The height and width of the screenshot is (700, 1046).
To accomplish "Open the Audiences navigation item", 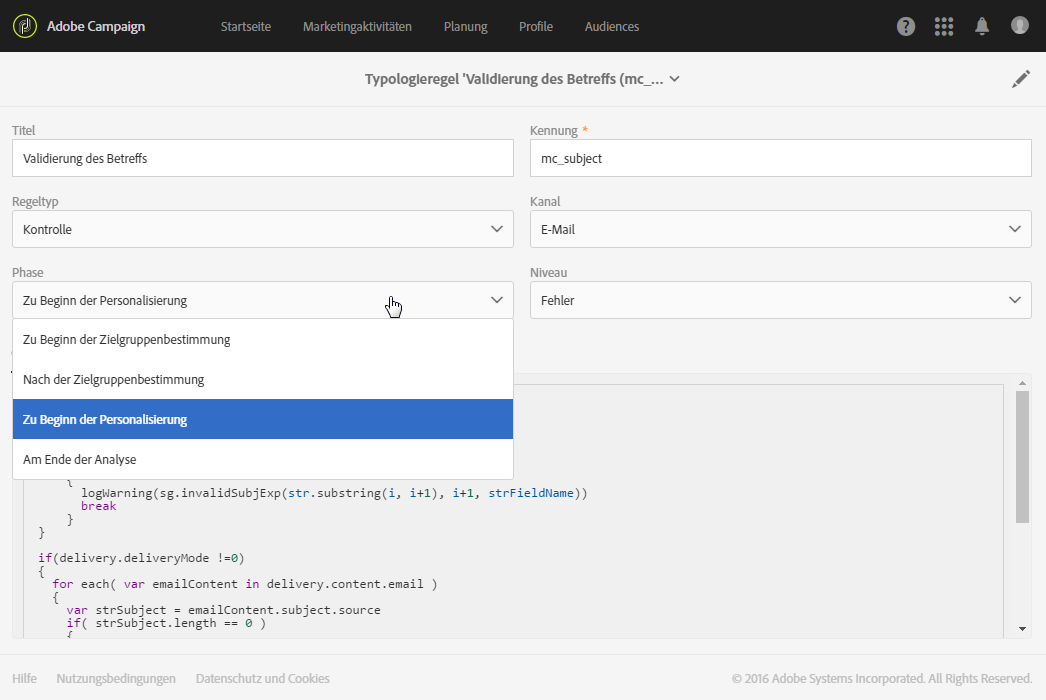I will [x=612, y=27].
